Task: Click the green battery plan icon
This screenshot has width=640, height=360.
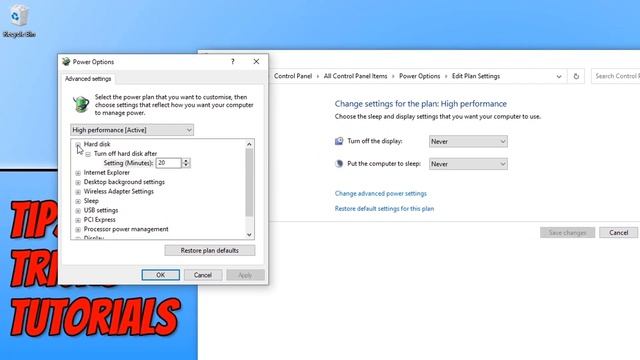Action: (x=81, y=104)
